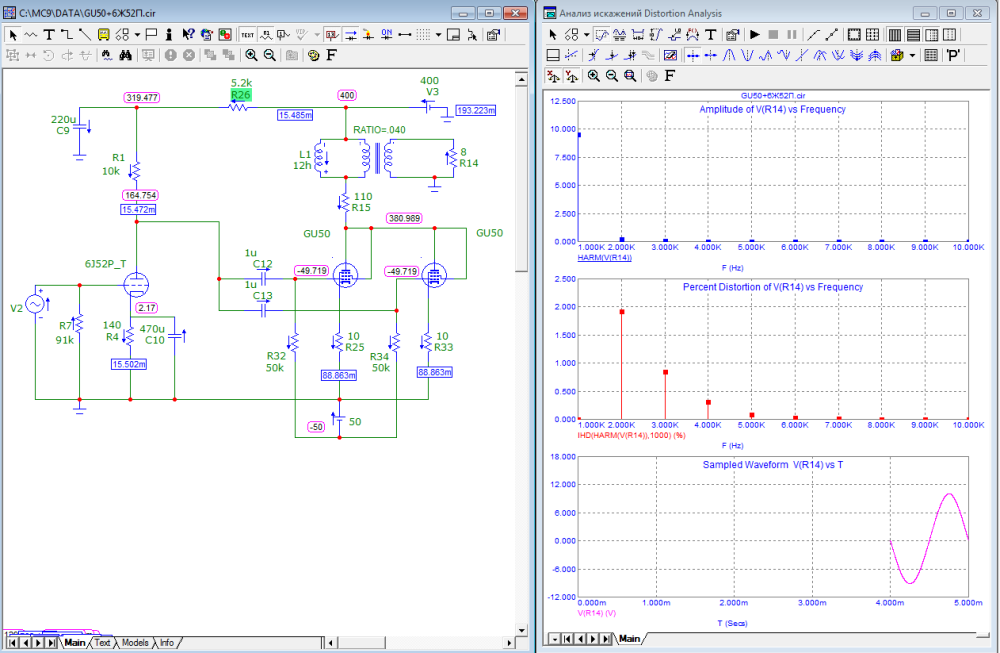Toggle grid text display with TEXT button
This screenshot has width=1000, height=653.
pos(247,34)
